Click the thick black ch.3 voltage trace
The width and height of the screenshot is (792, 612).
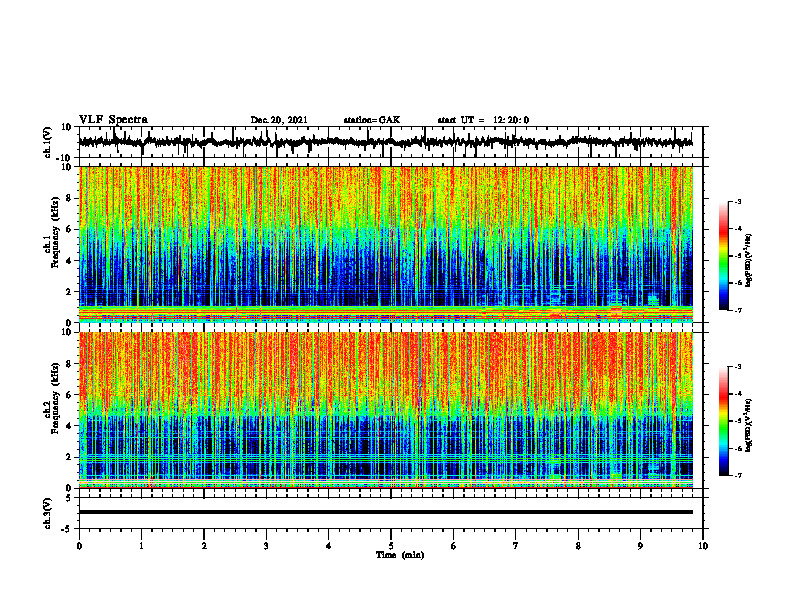point(386,512)
